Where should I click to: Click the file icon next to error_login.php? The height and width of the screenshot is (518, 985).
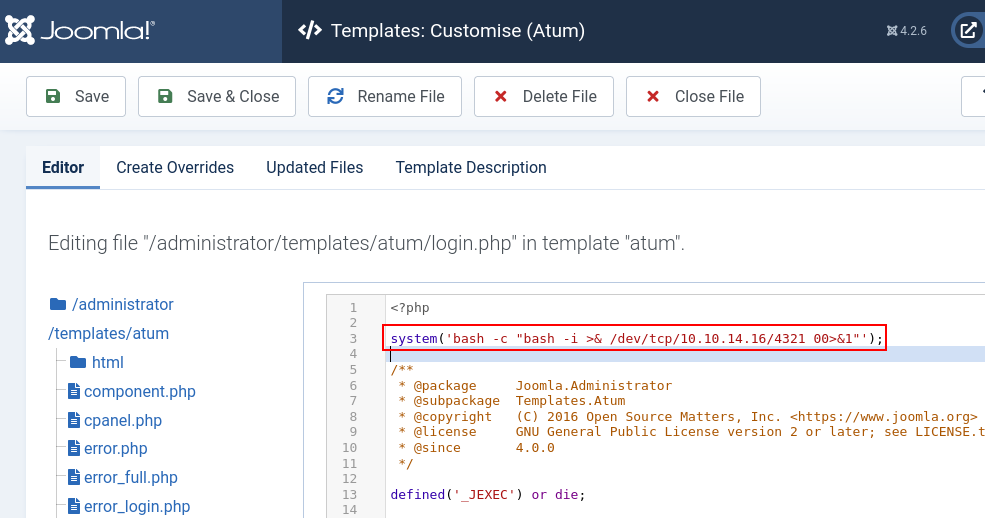click(74, 506)
